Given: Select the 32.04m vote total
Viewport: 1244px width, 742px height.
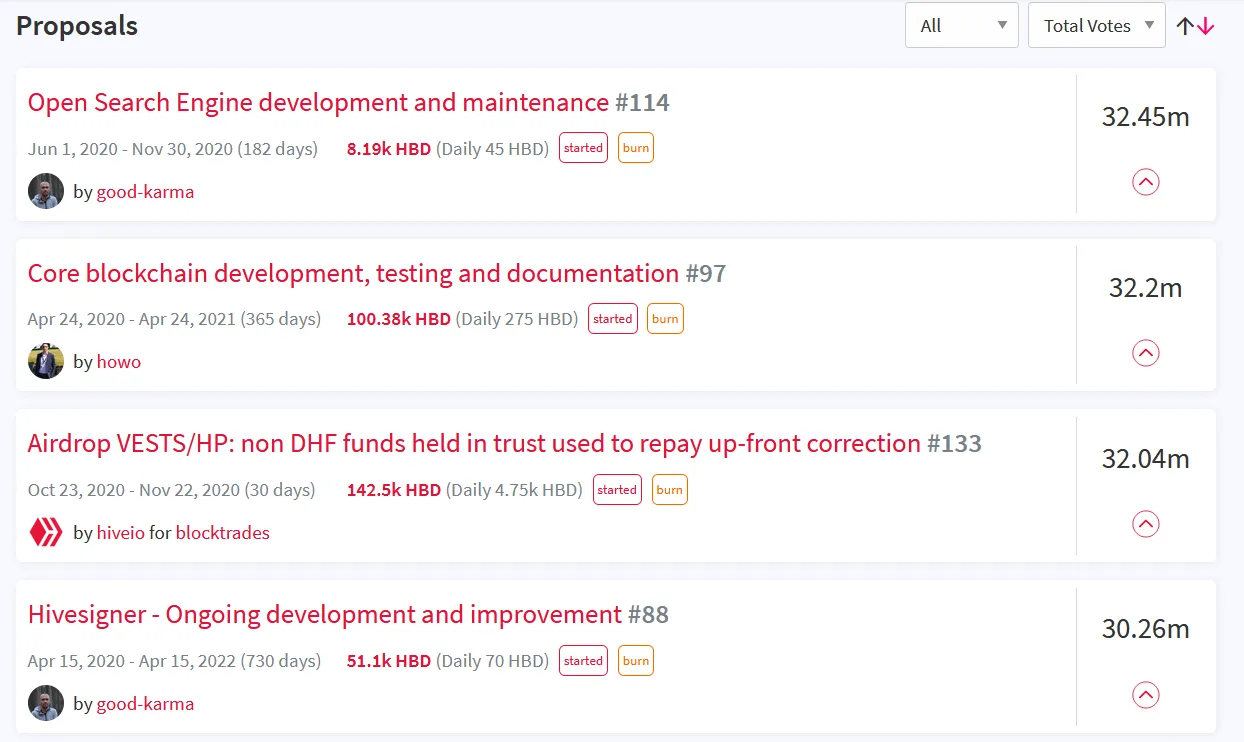Looking at the screenshot, I should tap(1146, 459).
